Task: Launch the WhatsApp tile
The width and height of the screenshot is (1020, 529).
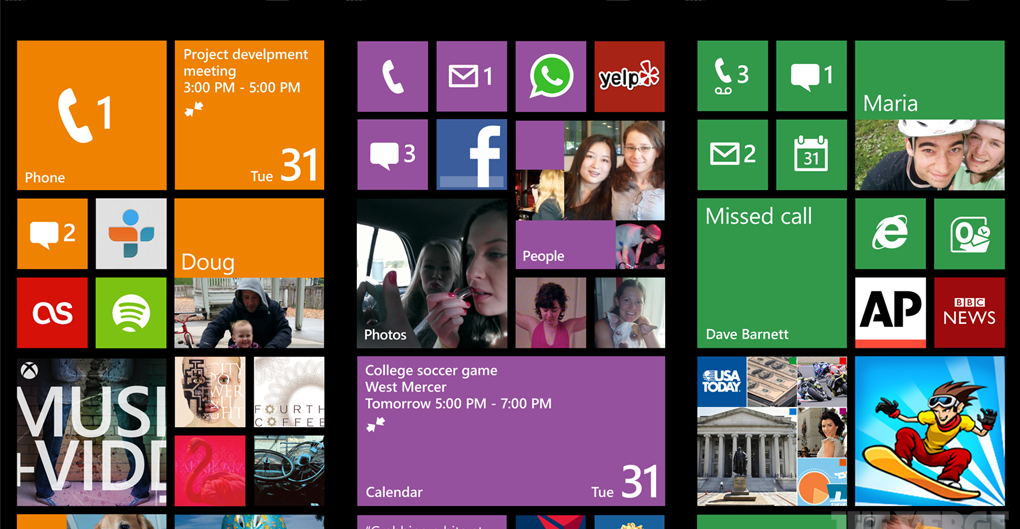Action: 551,77
